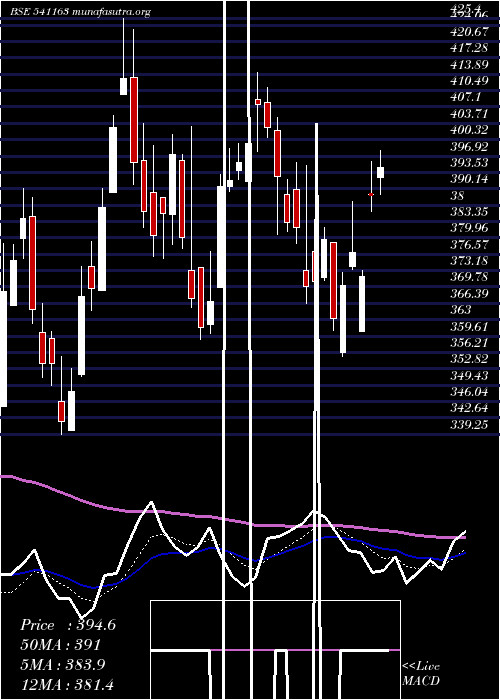Click the 352.82 price level label
500x700 pixels.
(x=469, y=360)
